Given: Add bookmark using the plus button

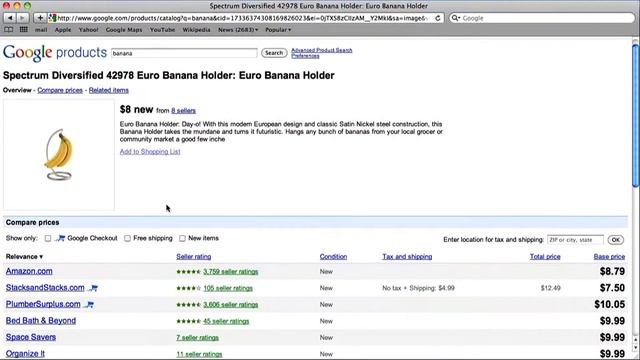Looking at the screenshot, I should tap(40, 18).
